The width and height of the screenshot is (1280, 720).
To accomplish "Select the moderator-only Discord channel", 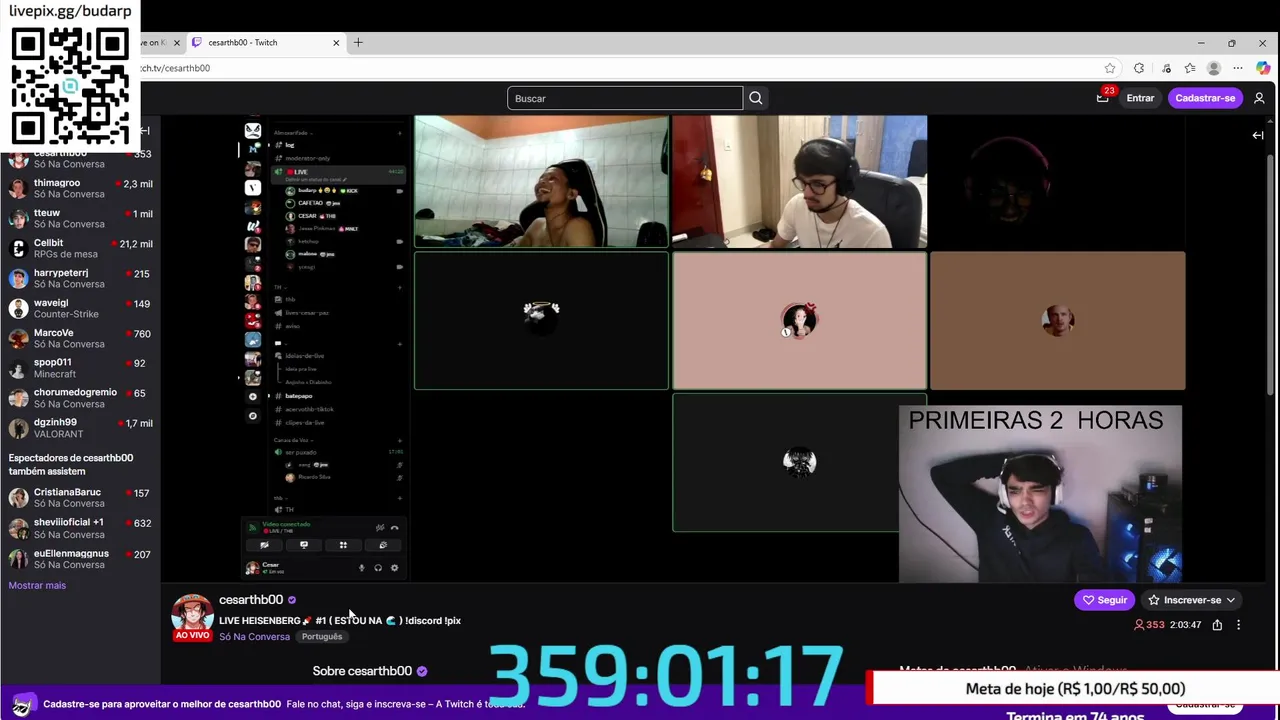I will (308, 158).
